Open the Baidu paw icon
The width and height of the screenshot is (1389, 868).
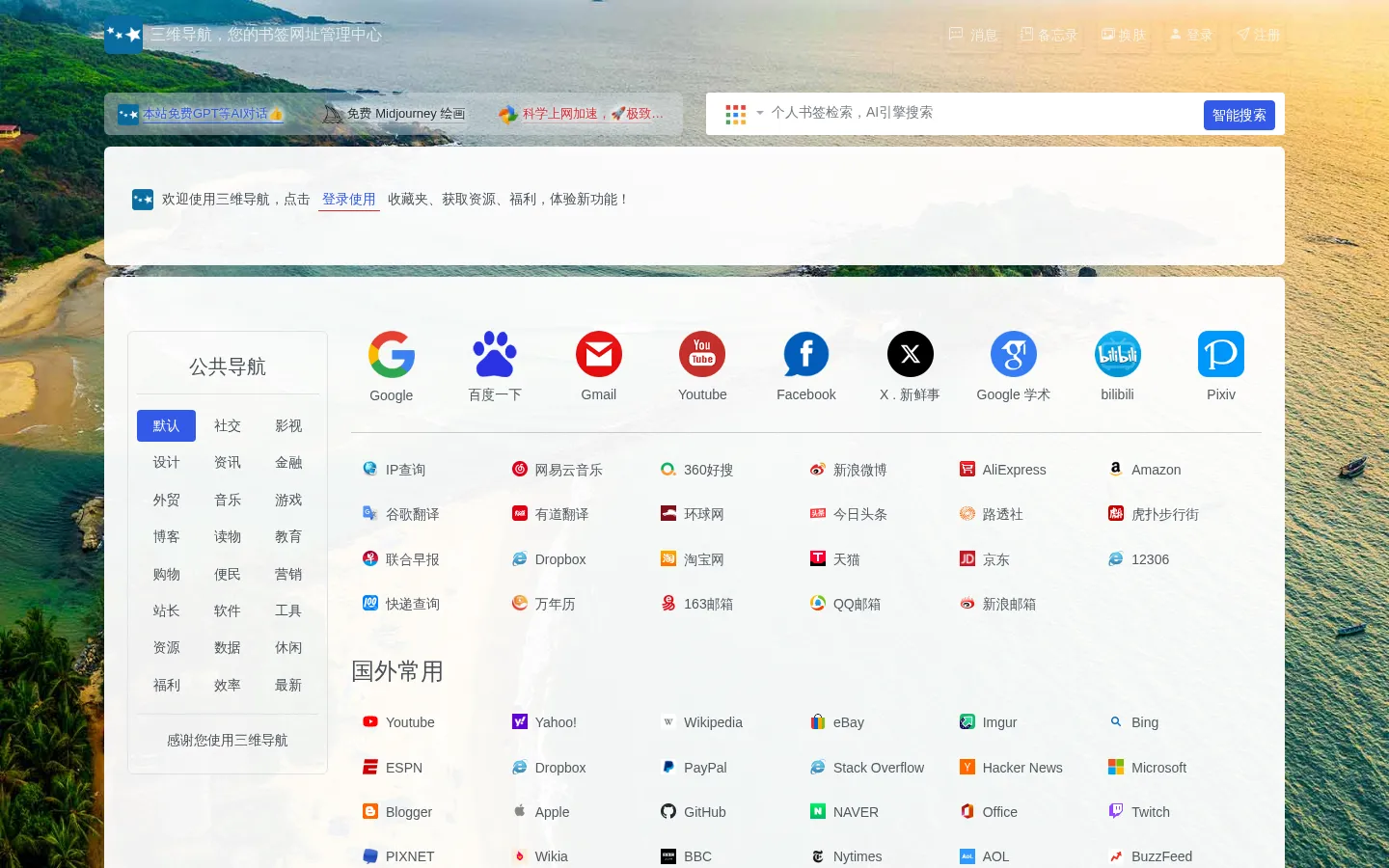495,354
